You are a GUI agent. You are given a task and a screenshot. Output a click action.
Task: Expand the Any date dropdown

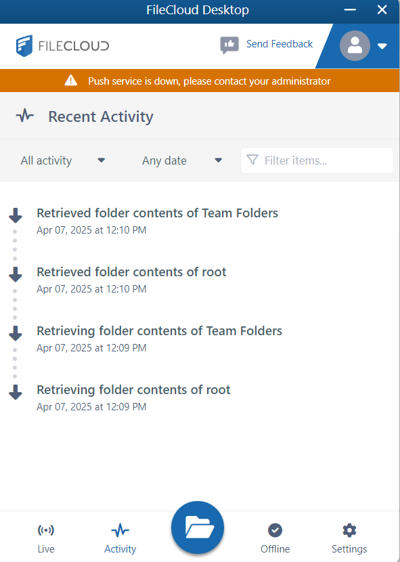pos(182,161)
